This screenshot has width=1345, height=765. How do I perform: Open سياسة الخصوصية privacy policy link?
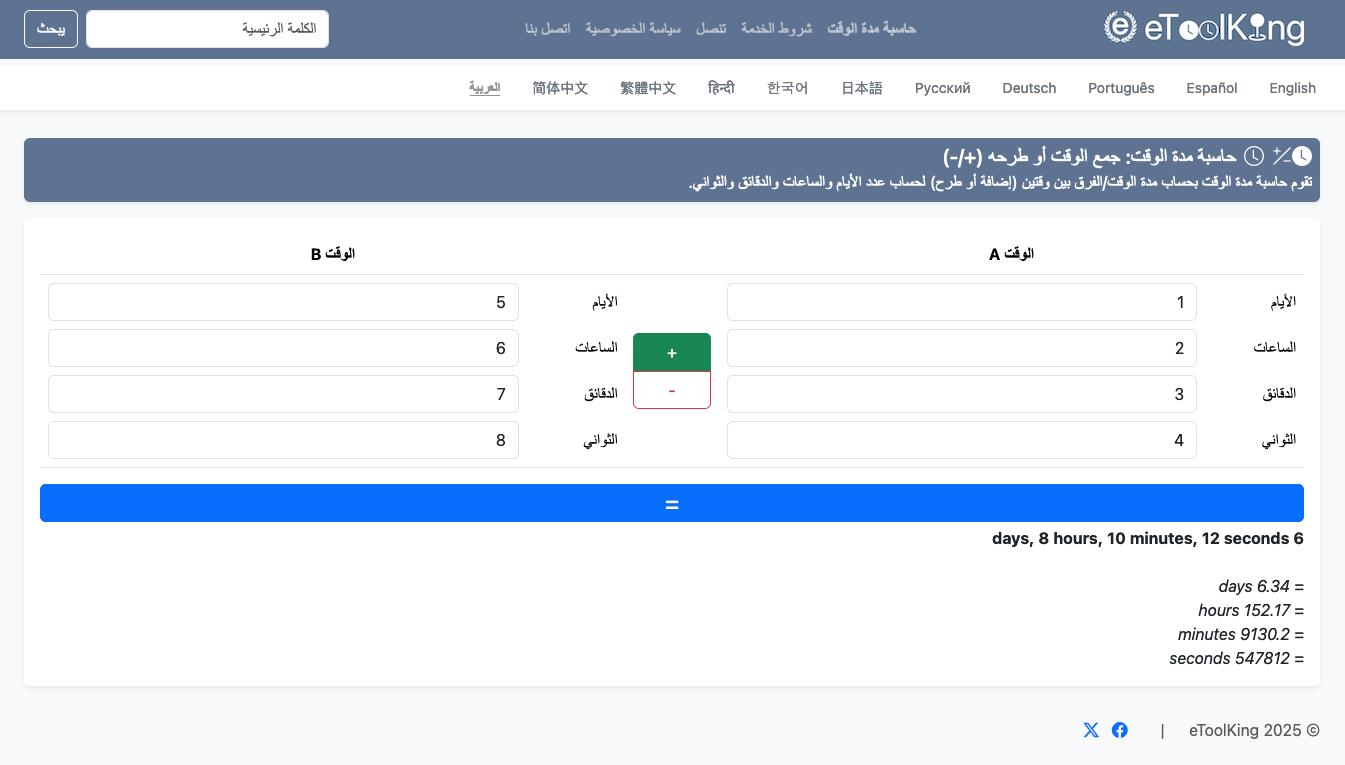click(633, 29)
